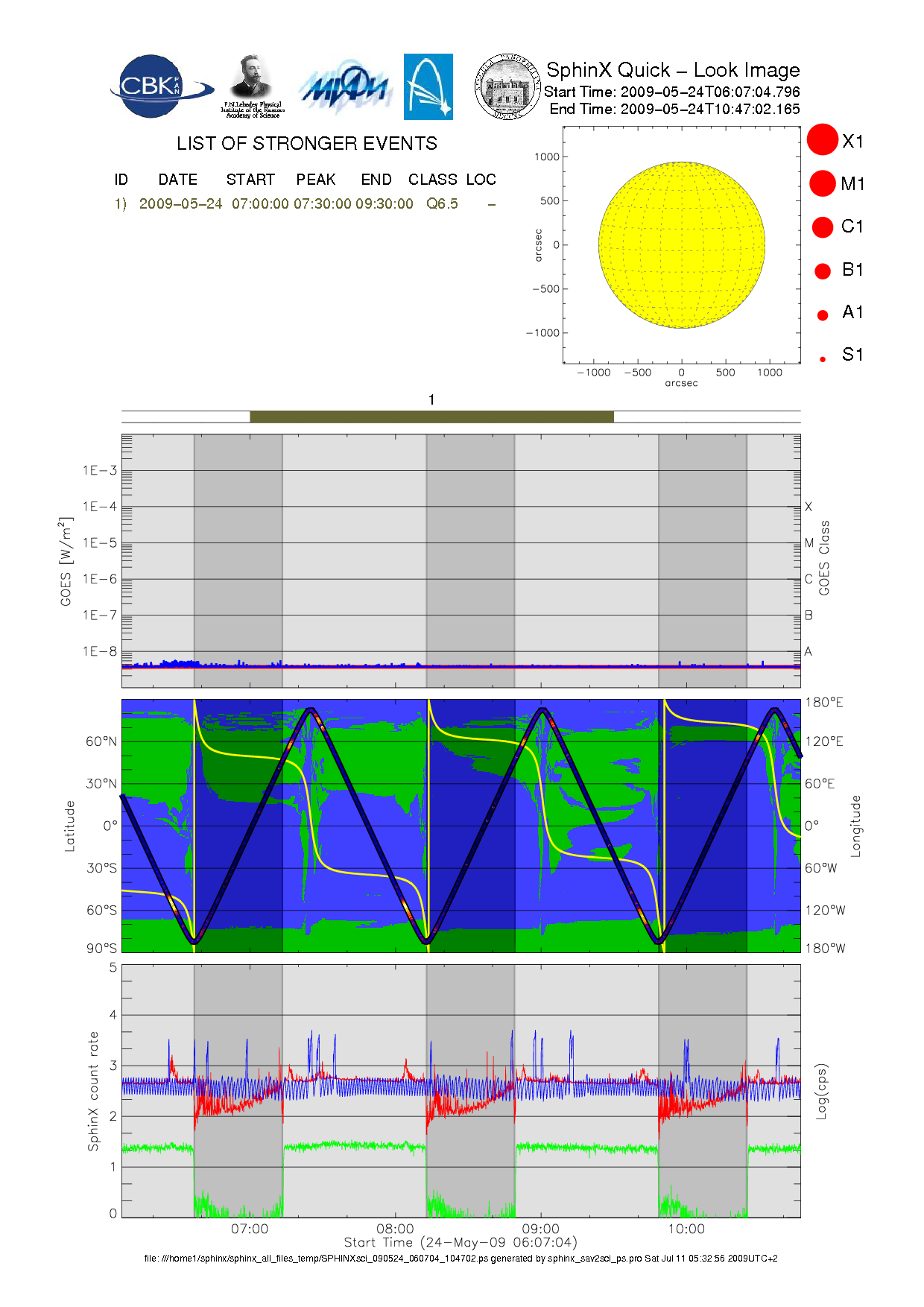This screenshot has width=924, height=1307.
Task: Click the CLASS column header
Action: tap(432, 180)
